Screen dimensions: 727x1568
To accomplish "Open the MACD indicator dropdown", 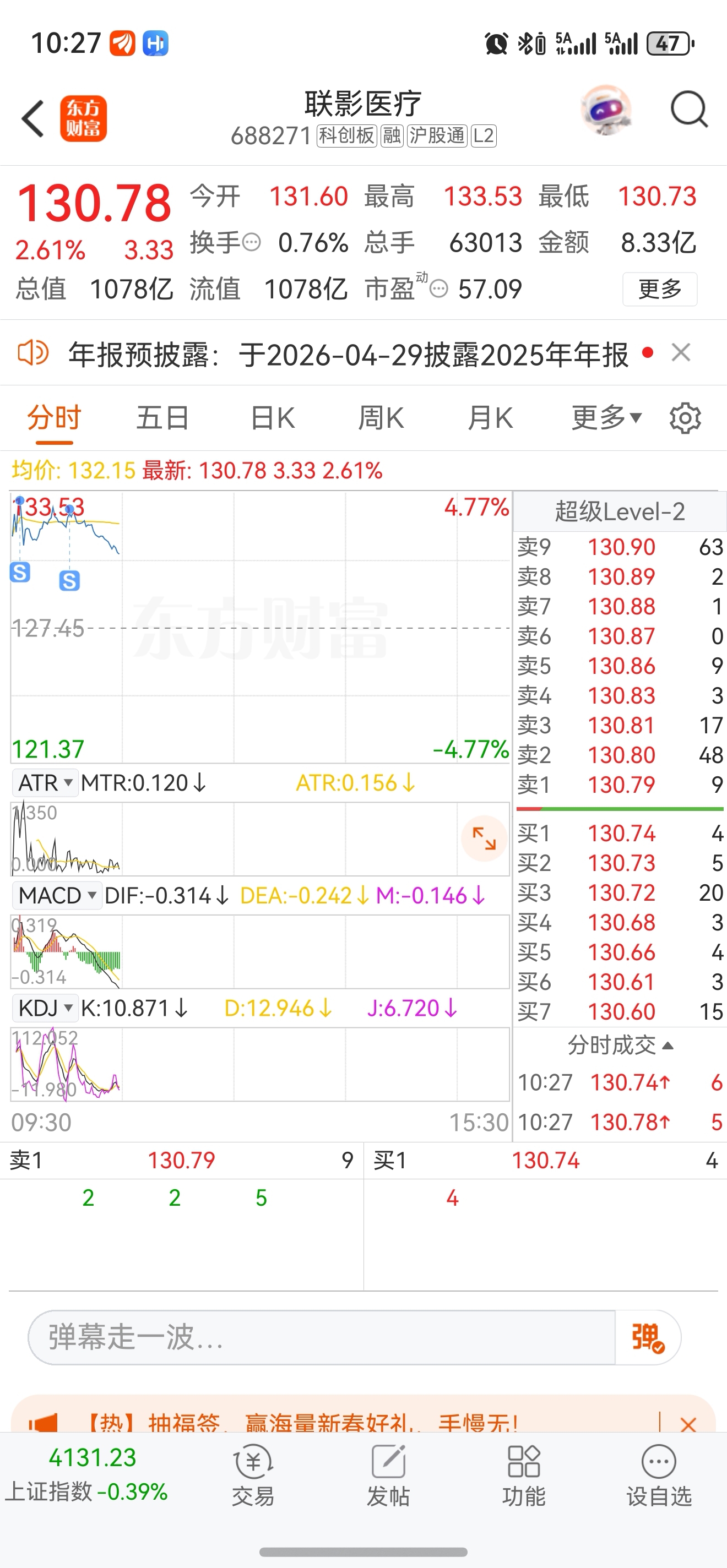I will coord(57,895).
